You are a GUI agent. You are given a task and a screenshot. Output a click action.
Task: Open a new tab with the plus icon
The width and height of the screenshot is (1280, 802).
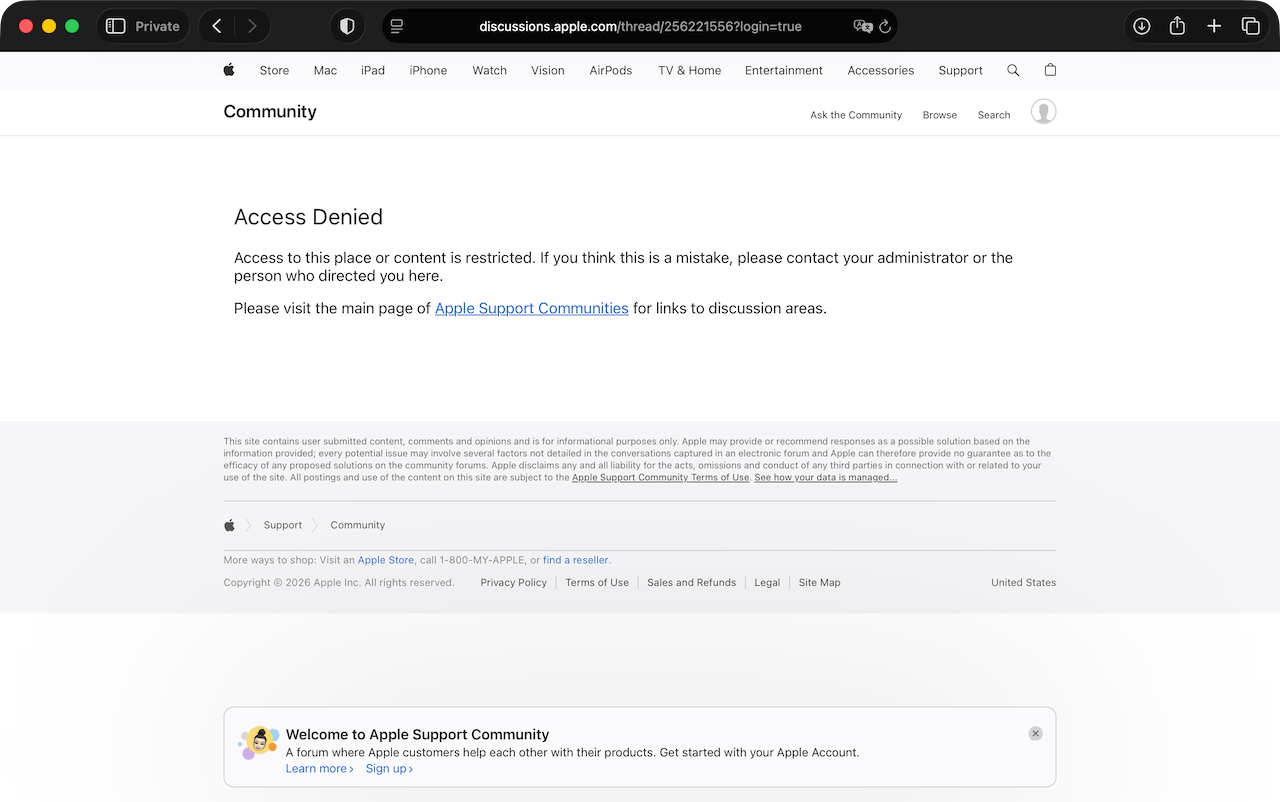(1214, 26)
